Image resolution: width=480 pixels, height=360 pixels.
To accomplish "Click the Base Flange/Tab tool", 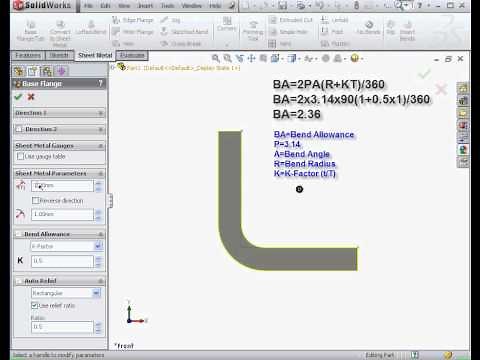I will coord(30,31).
